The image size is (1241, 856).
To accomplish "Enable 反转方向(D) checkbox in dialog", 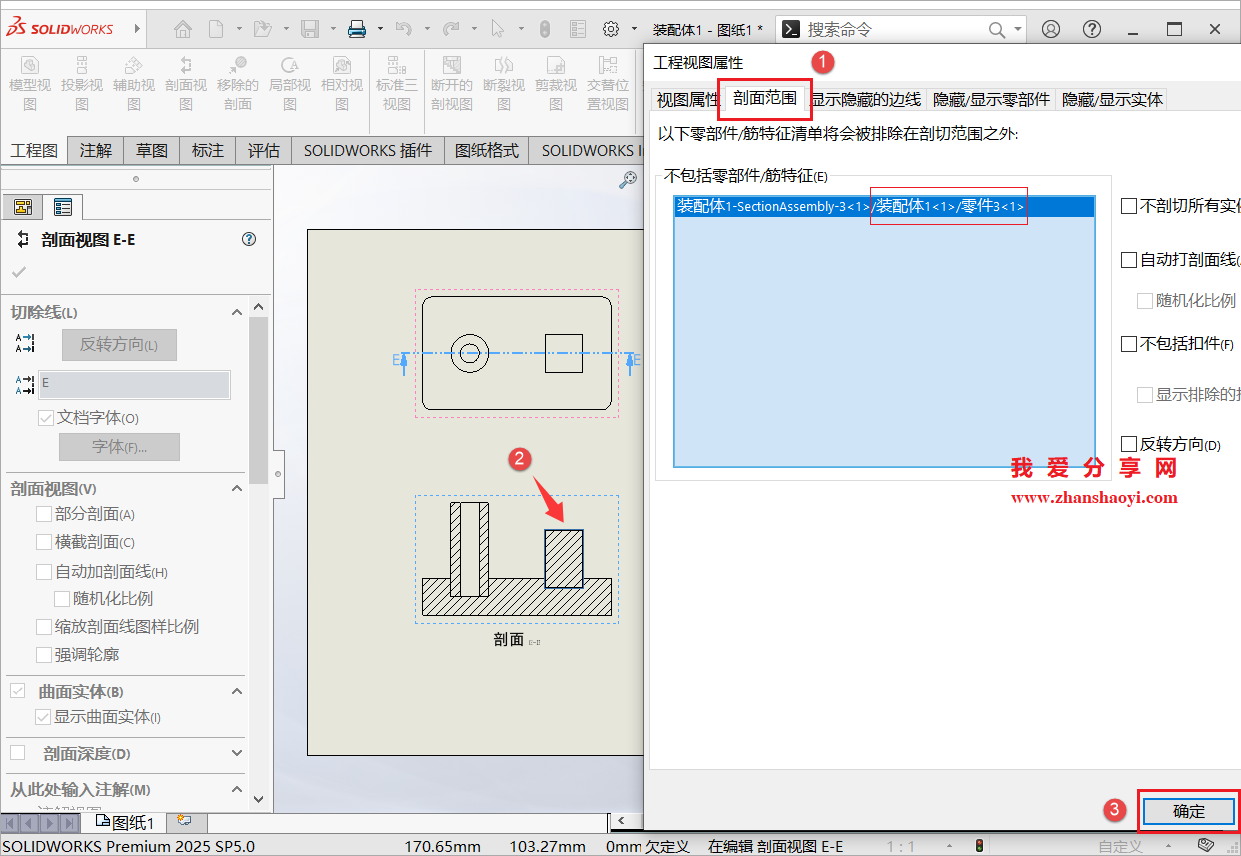I will click(1129, 444).
